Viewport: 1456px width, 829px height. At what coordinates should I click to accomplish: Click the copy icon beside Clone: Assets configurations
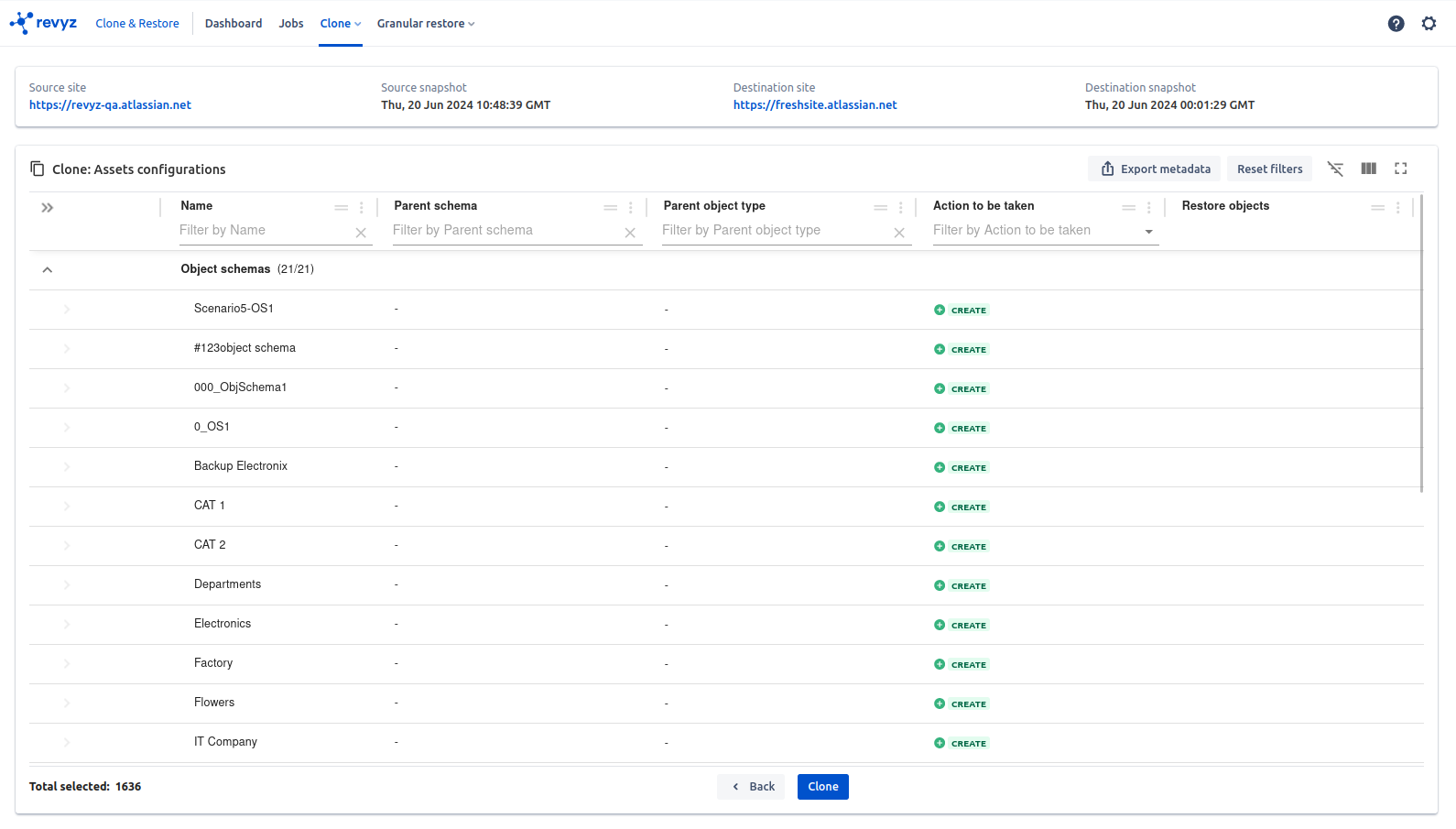coord(38,169)
